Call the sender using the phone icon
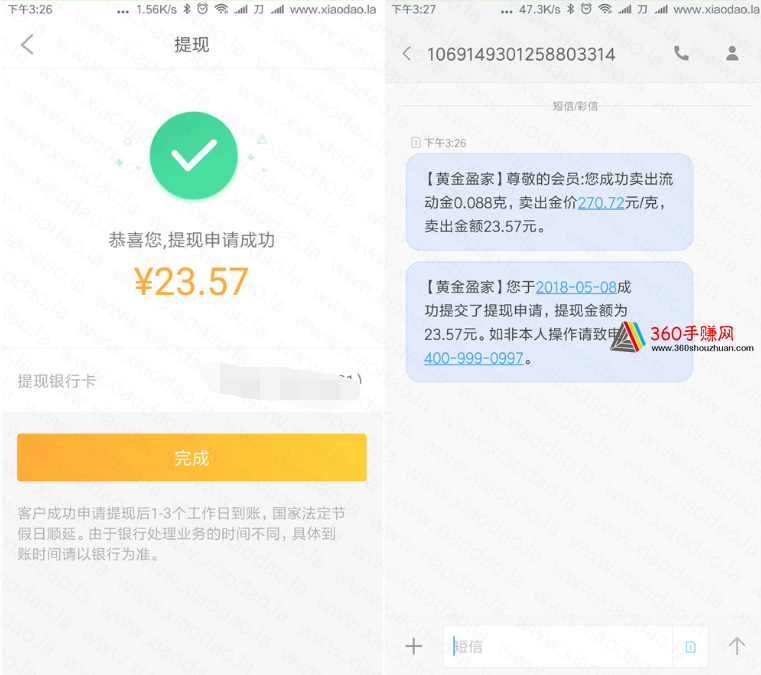The image size is (761, 675). pos(681,53)
